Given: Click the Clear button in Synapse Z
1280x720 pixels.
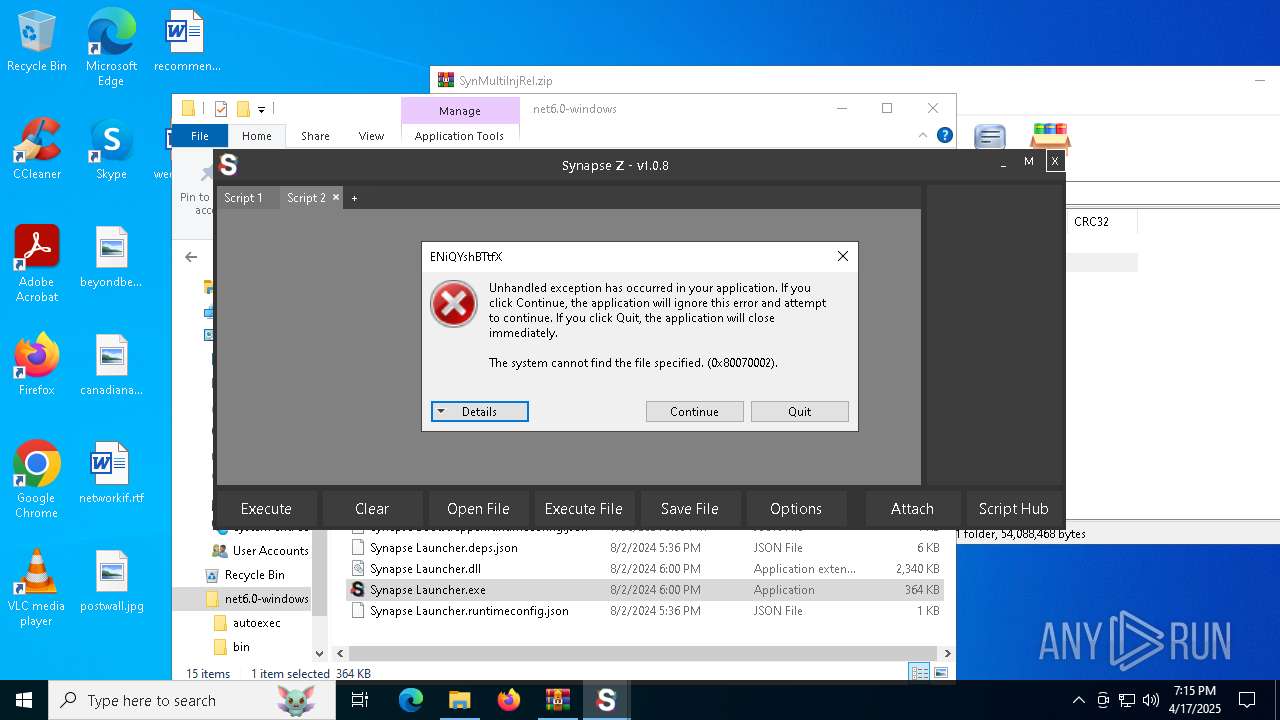Looking at the screenshot, I should (x=372, y=509).
